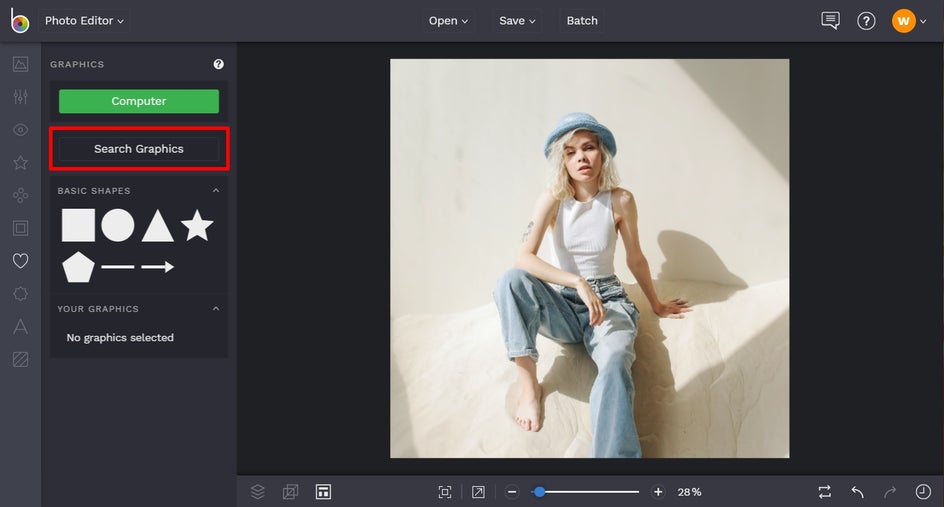
Task: Click the photo on the canvas
Action: [x=589, y=258]
